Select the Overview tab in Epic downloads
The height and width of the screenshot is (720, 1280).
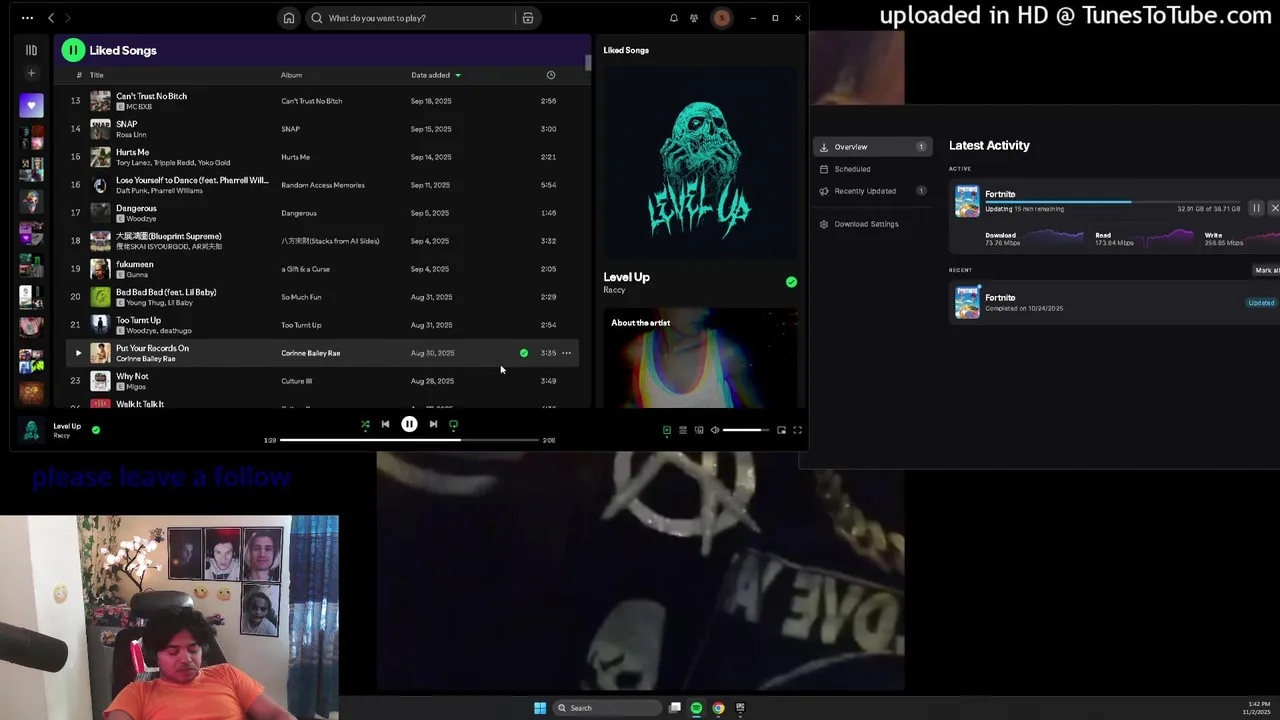click(872, 147)
